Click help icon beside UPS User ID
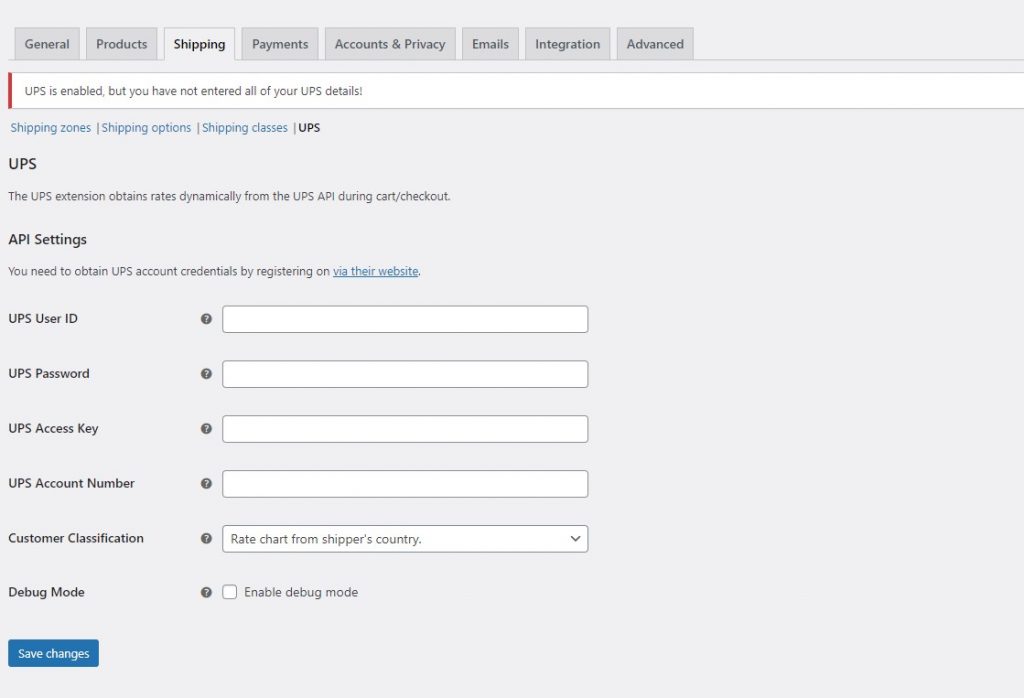Screen dimensions: 1024x698 click(206, 319)
